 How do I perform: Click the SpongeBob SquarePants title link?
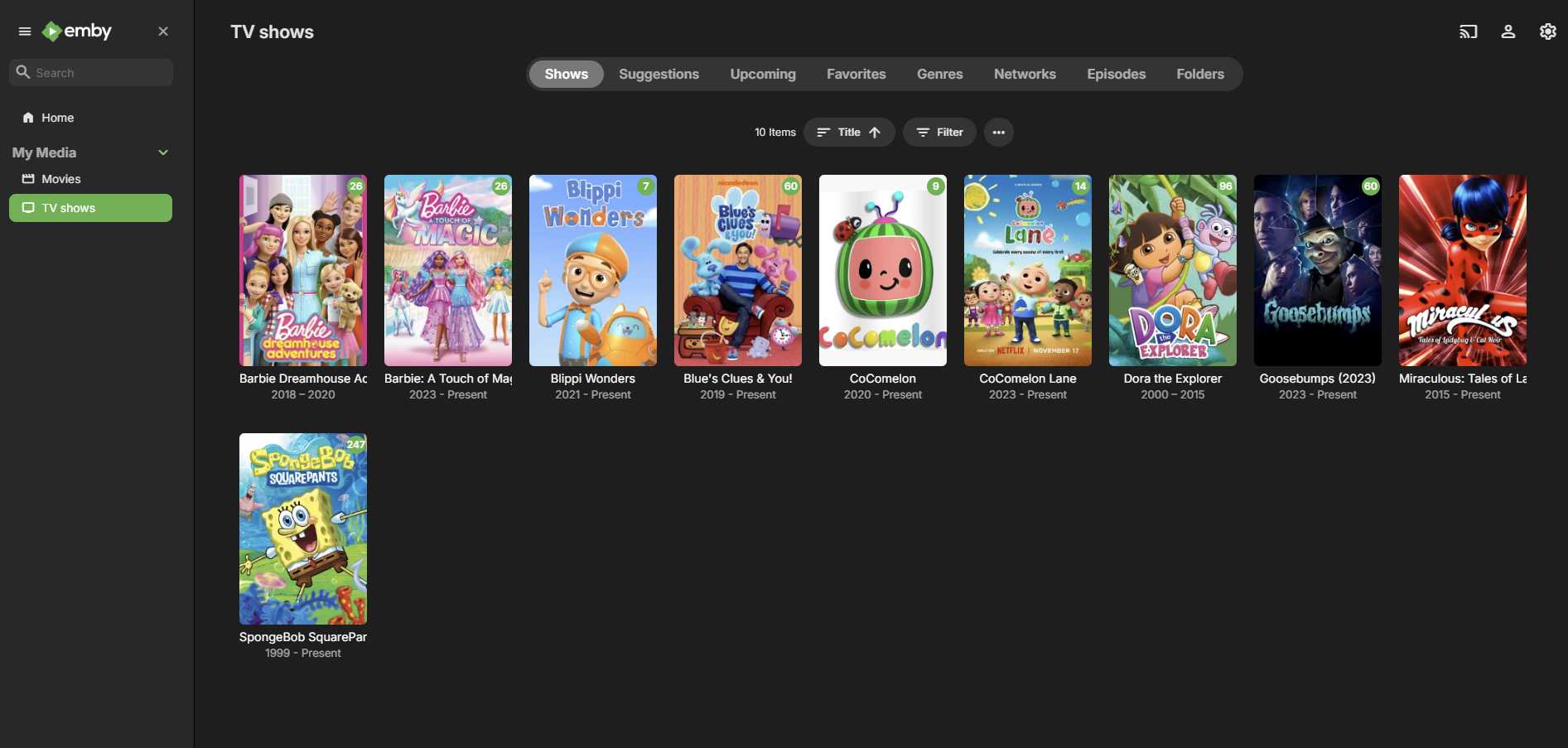click(x=303, y=637)
